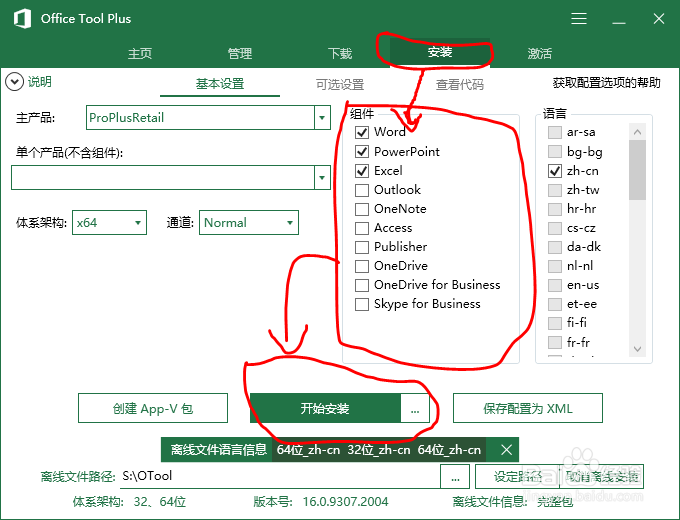Viewport: 680px width, 520px height.
Task: Click the 创建 App-V 包 button
Action: [153, 408]
